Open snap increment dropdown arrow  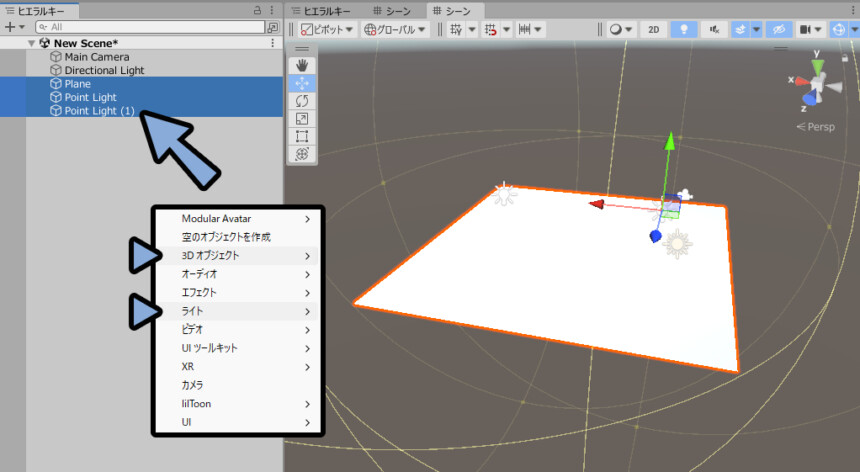538,29
